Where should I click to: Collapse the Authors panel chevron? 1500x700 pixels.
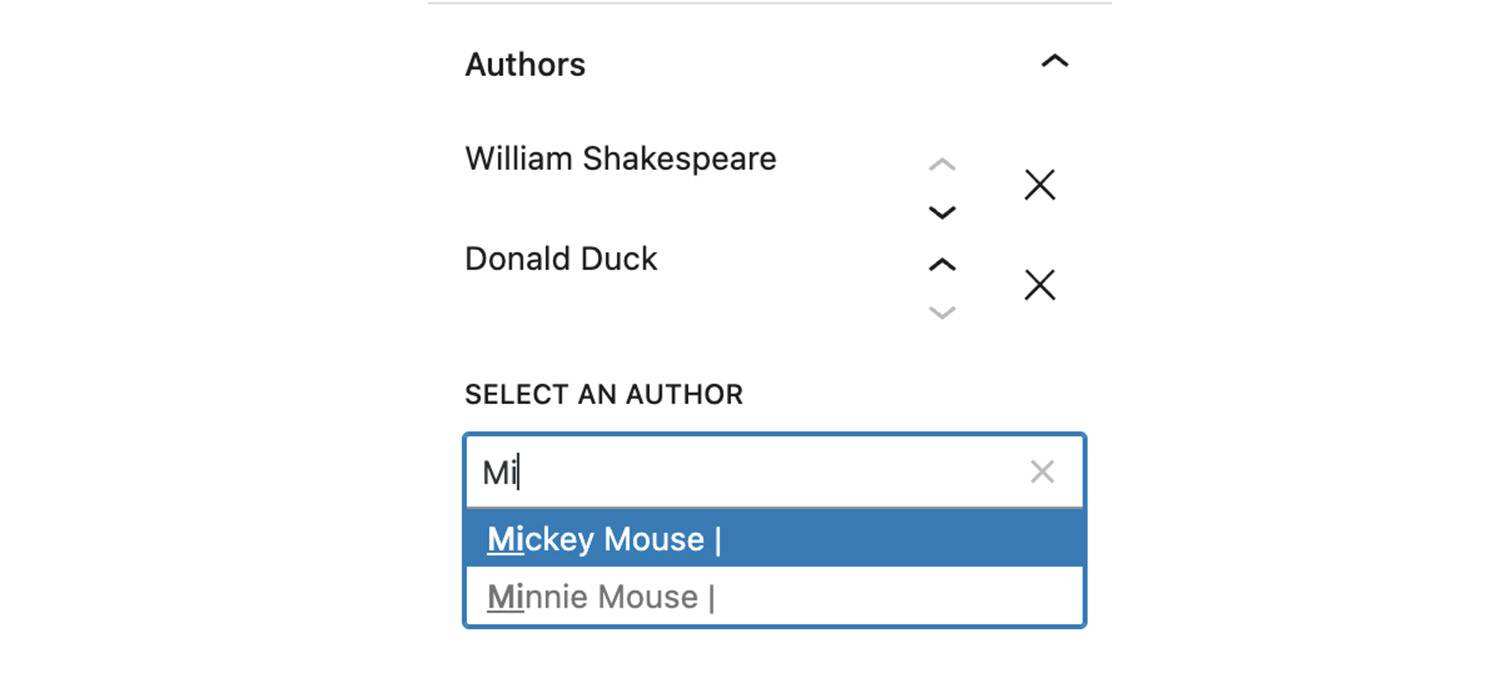tap(1054, 62)
